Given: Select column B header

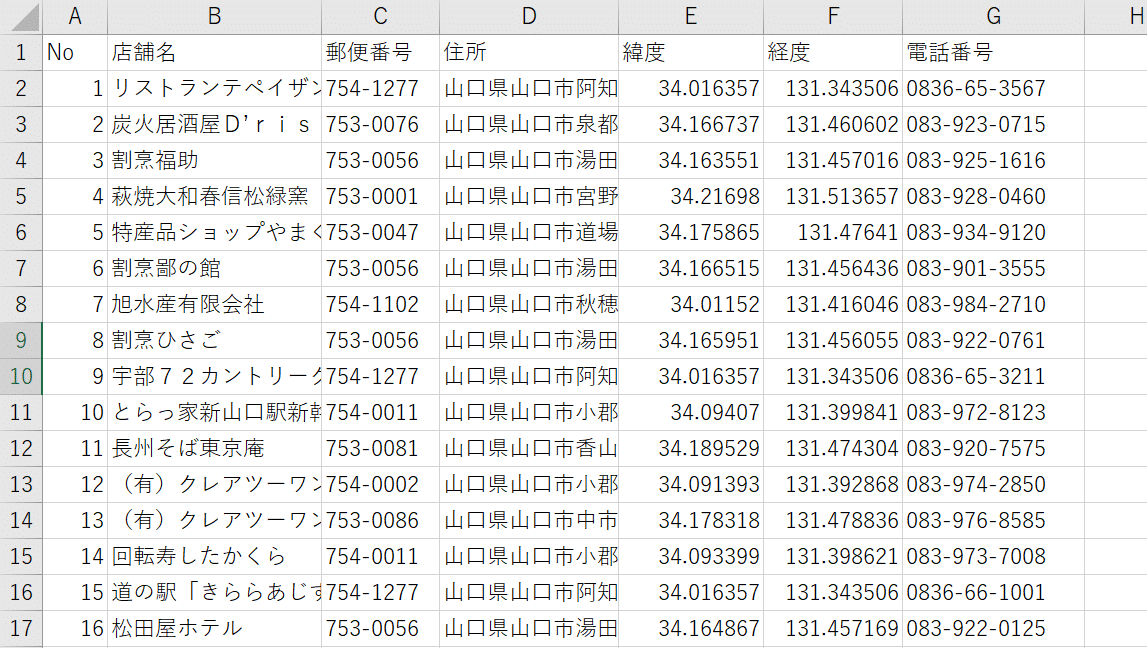Looking at the screenshot, I should coord(214,17).
